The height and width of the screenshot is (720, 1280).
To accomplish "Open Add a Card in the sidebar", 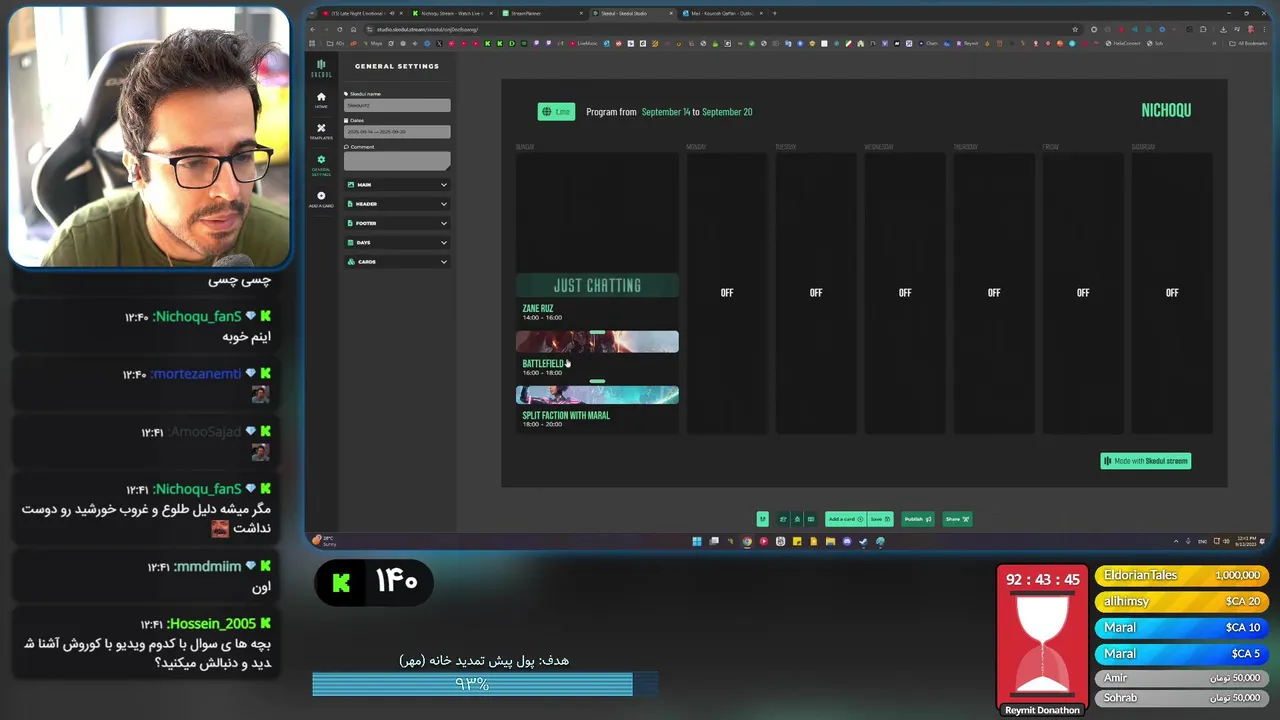I will pyautogui.click(x=321, y=199).
